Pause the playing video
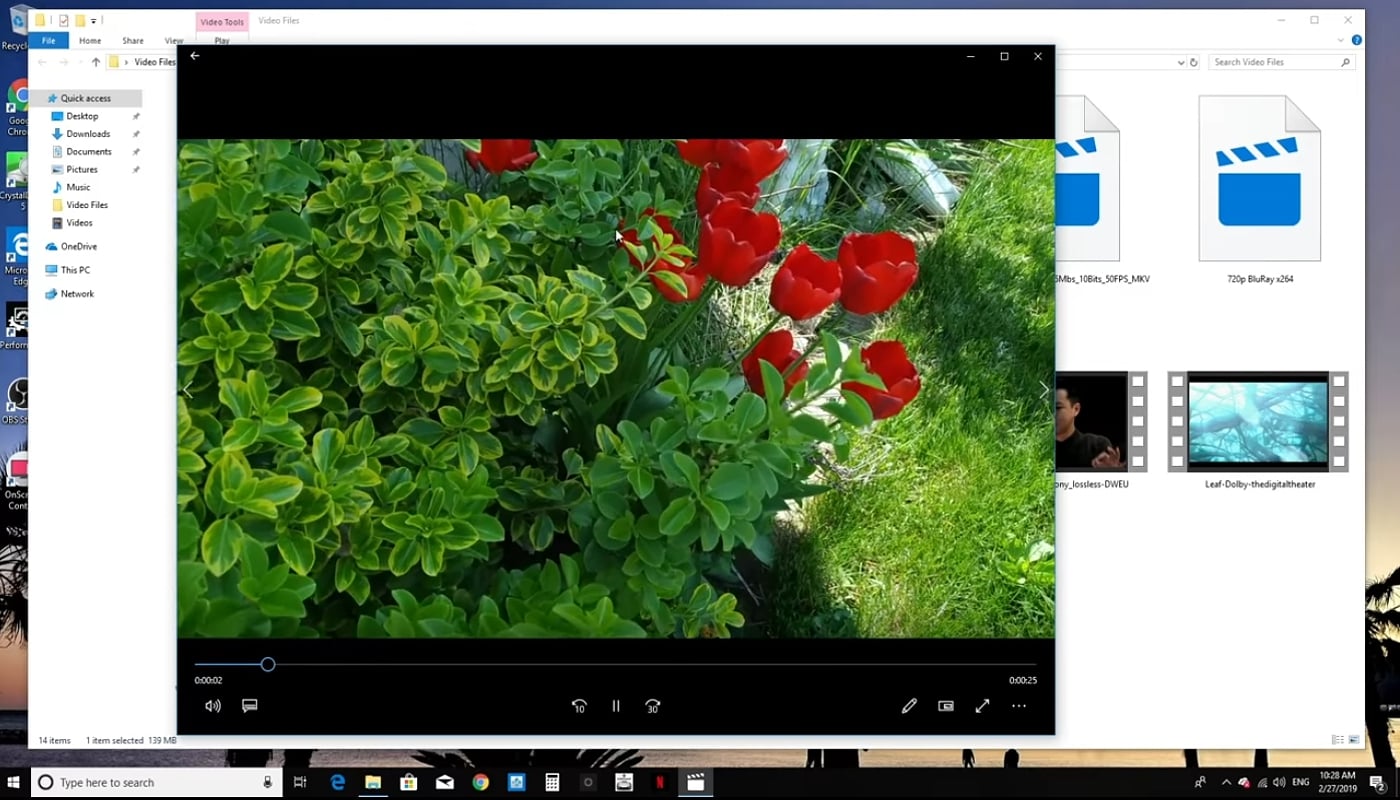Image resolution: width=1400 pixels, height=800 pixels. coord(616,706)
